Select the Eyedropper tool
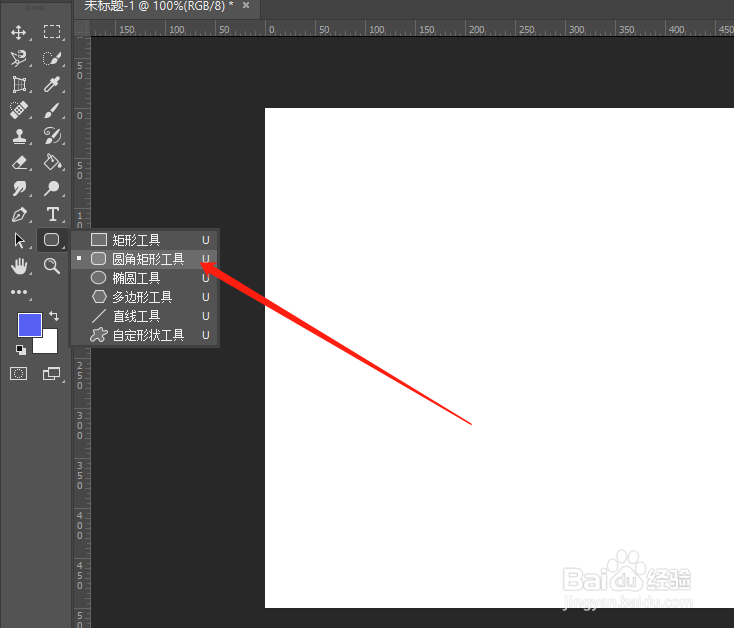The height and width of the screenshot is (628, 734). (x=51, y=85)
